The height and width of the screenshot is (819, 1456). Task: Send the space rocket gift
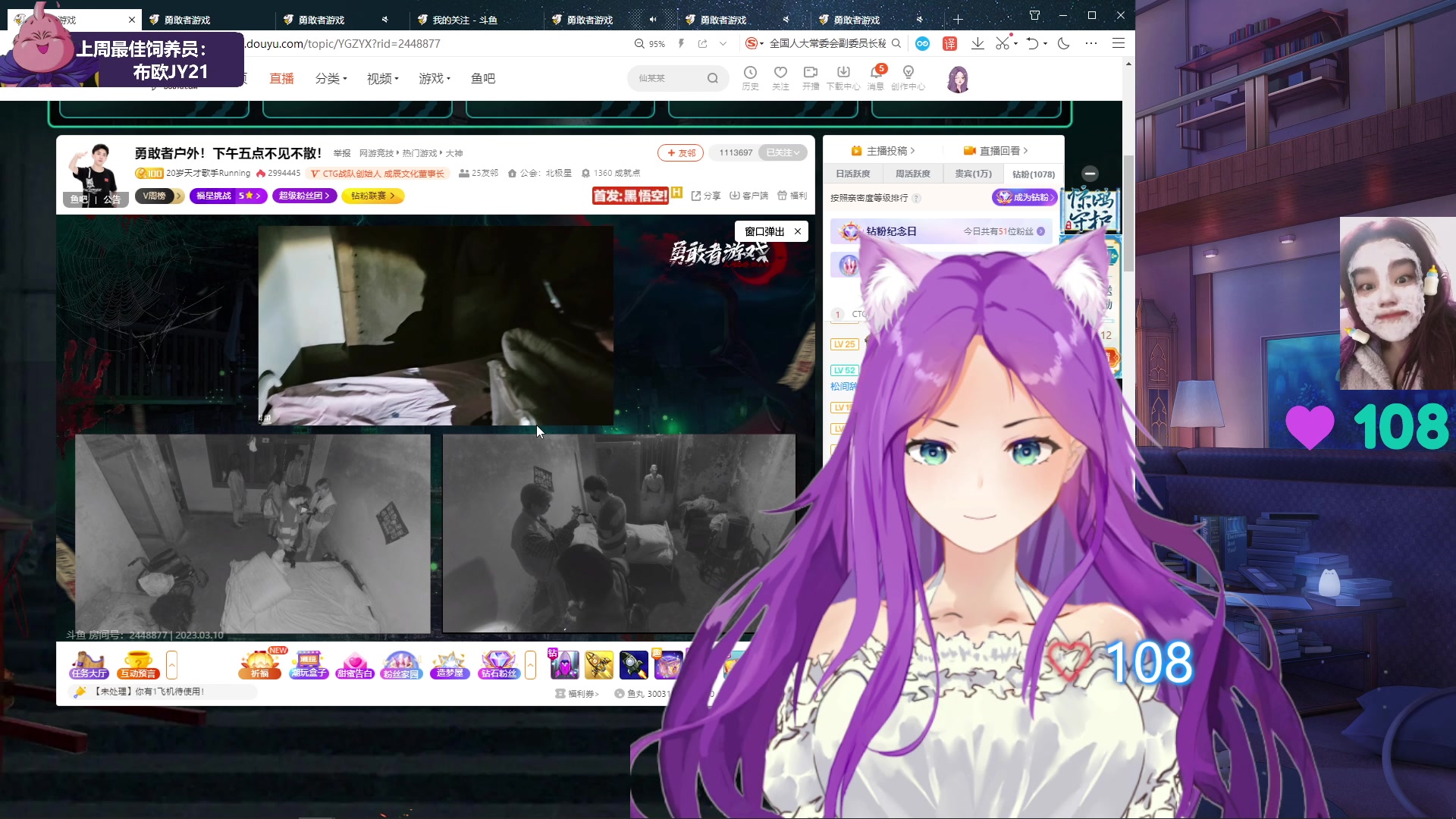coord(634,665)
